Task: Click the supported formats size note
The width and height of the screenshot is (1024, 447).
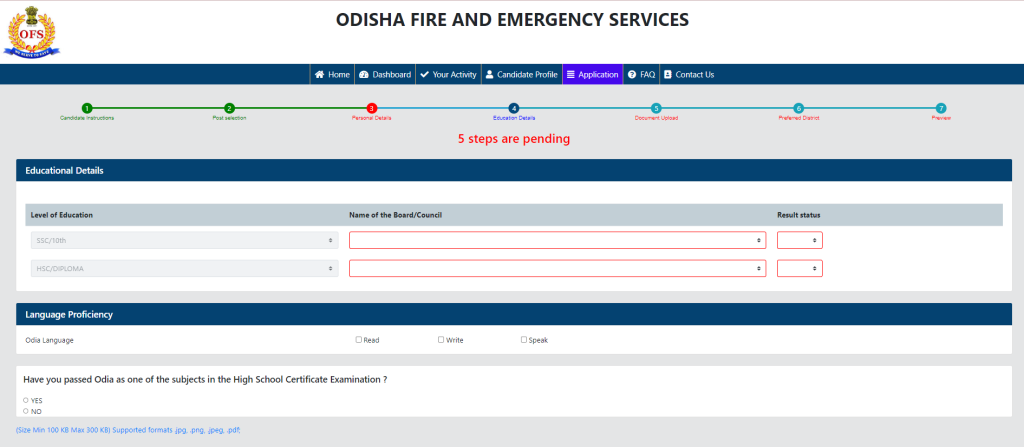Action: (x=129, y=430)
